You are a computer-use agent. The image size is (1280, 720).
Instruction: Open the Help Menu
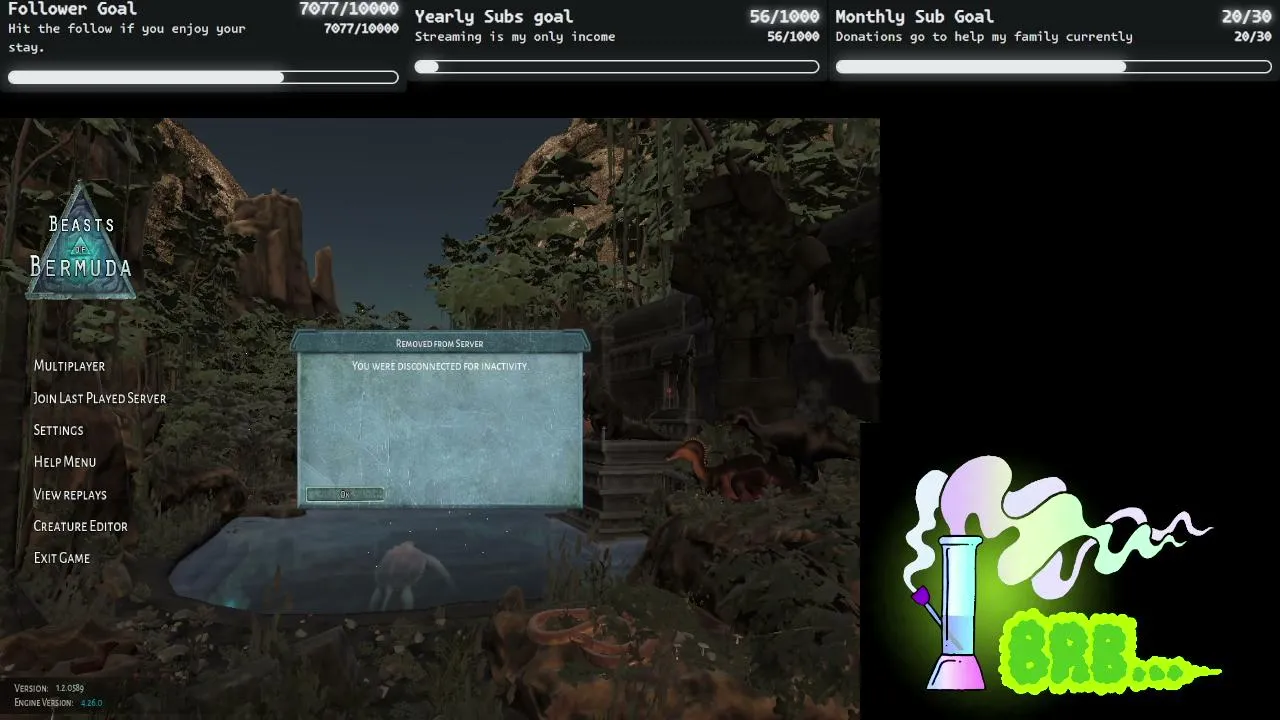(x=65, y=462)
